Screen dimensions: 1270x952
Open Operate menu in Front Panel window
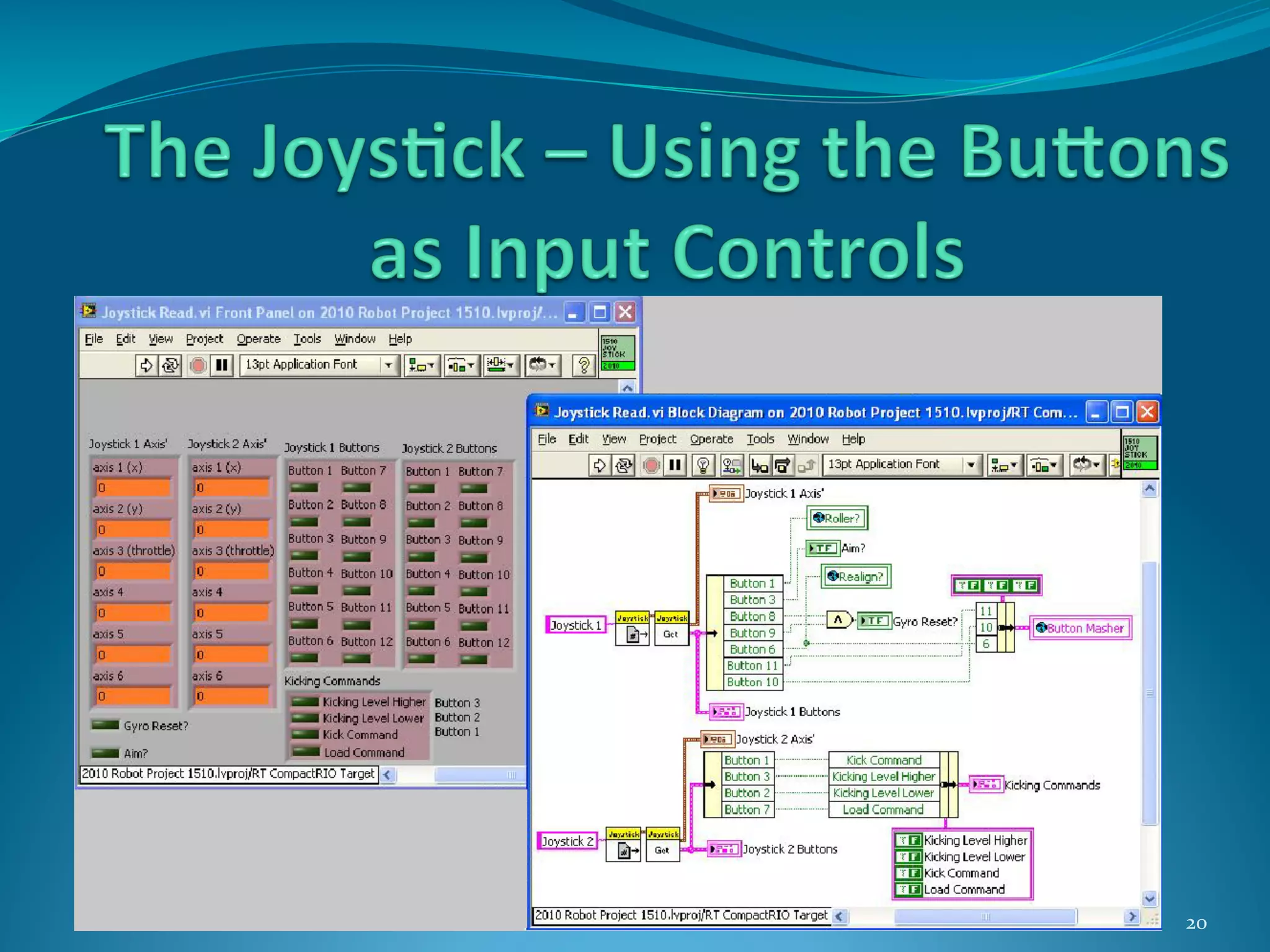259,339
